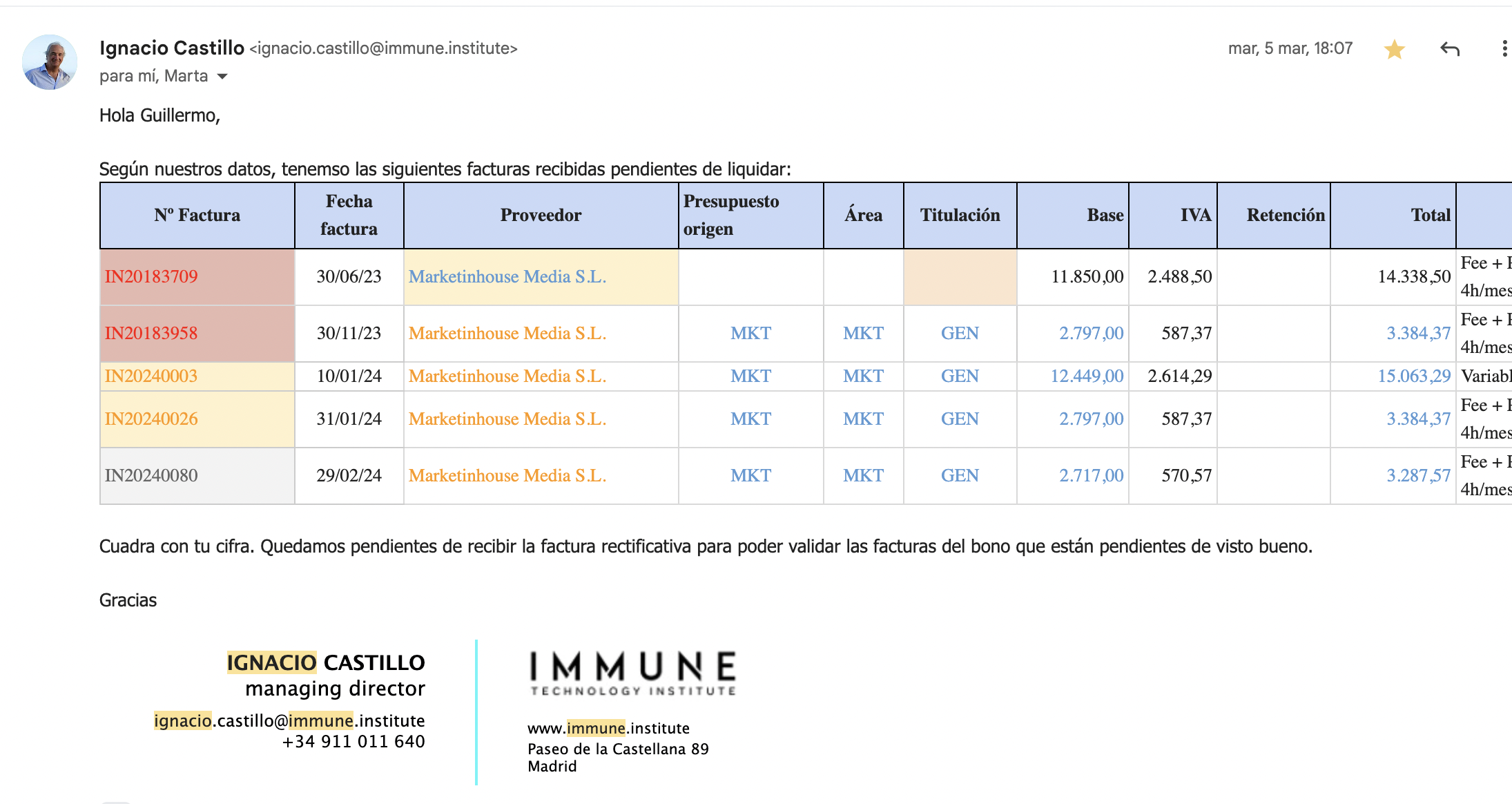Click the Proveedor column header

[541, 215]
